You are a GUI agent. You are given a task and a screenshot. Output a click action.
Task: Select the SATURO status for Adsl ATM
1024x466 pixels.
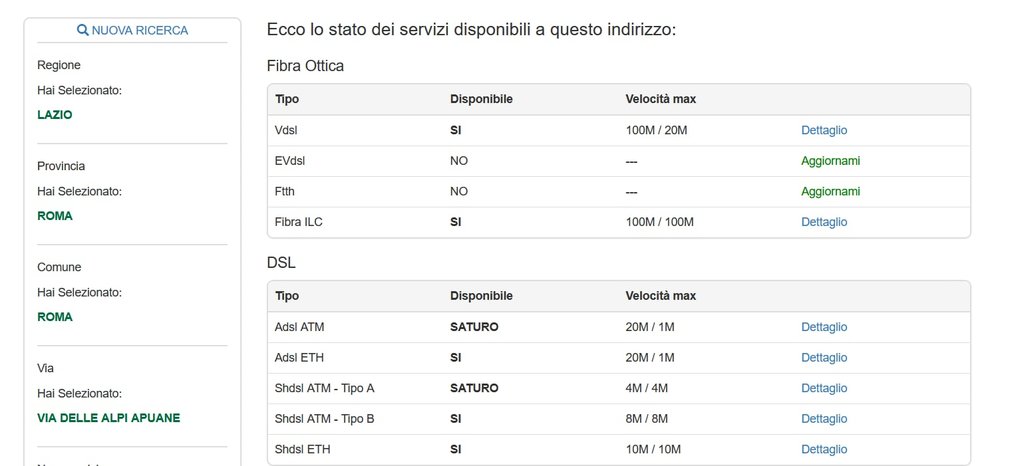(474, 327)
